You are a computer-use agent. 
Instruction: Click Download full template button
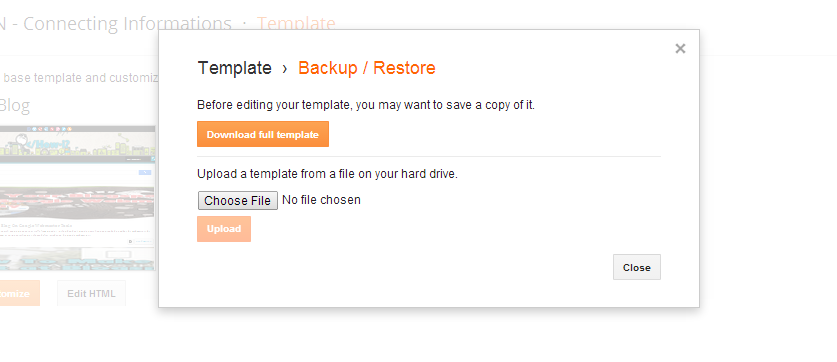coord(263,134)
